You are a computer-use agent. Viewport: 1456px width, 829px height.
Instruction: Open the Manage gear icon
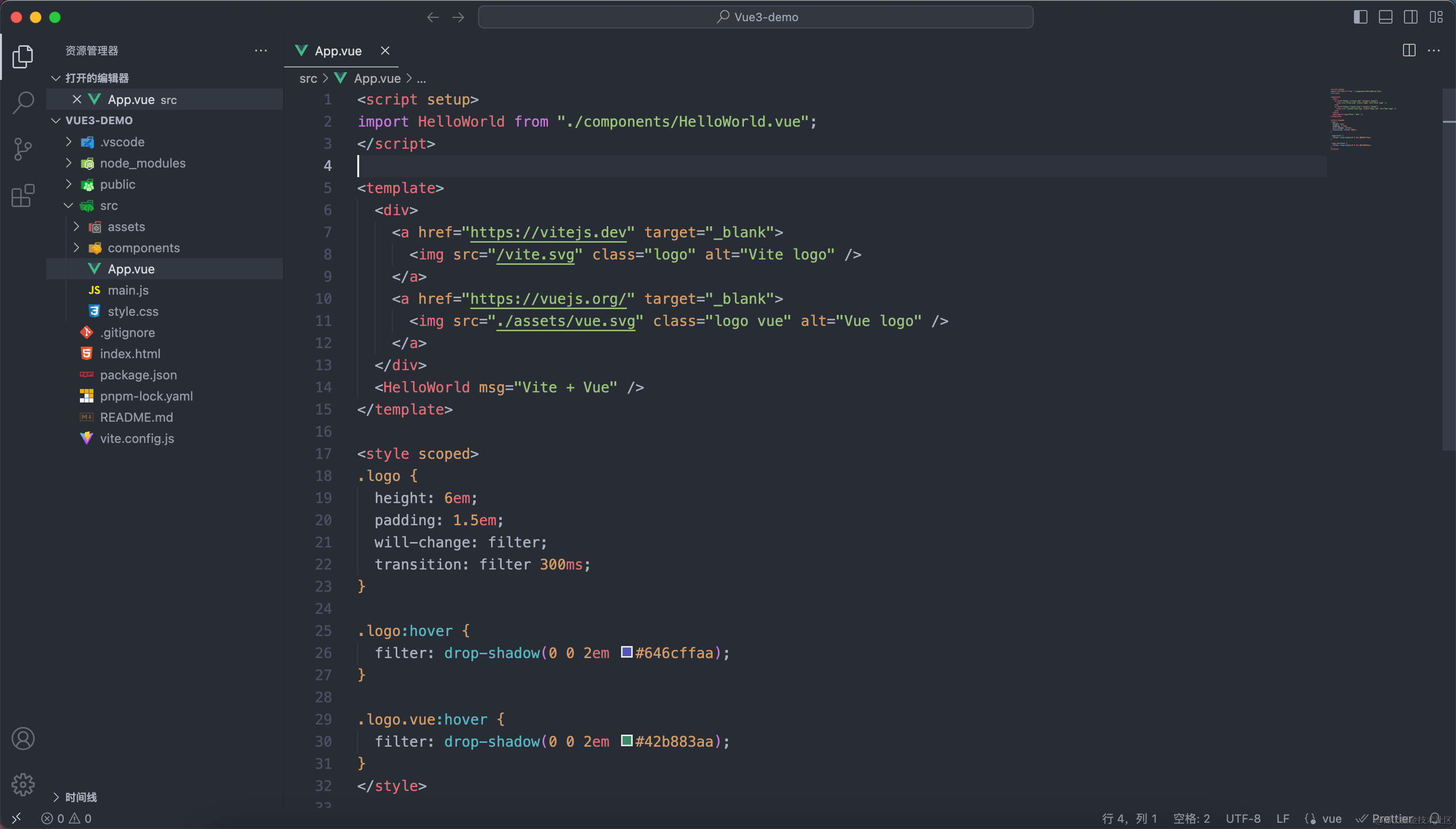tap(23, 785)
